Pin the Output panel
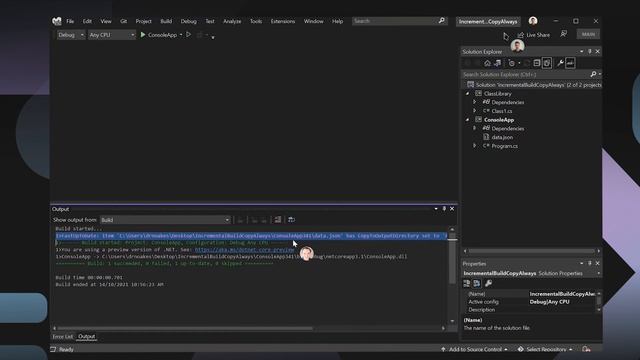The image size is (640, 360). click(444, 209)
